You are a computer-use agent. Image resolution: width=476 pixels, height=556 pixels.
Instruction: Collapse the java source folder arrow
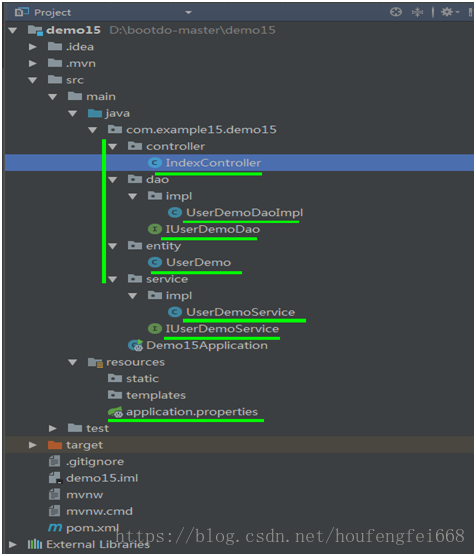(73, 113)
